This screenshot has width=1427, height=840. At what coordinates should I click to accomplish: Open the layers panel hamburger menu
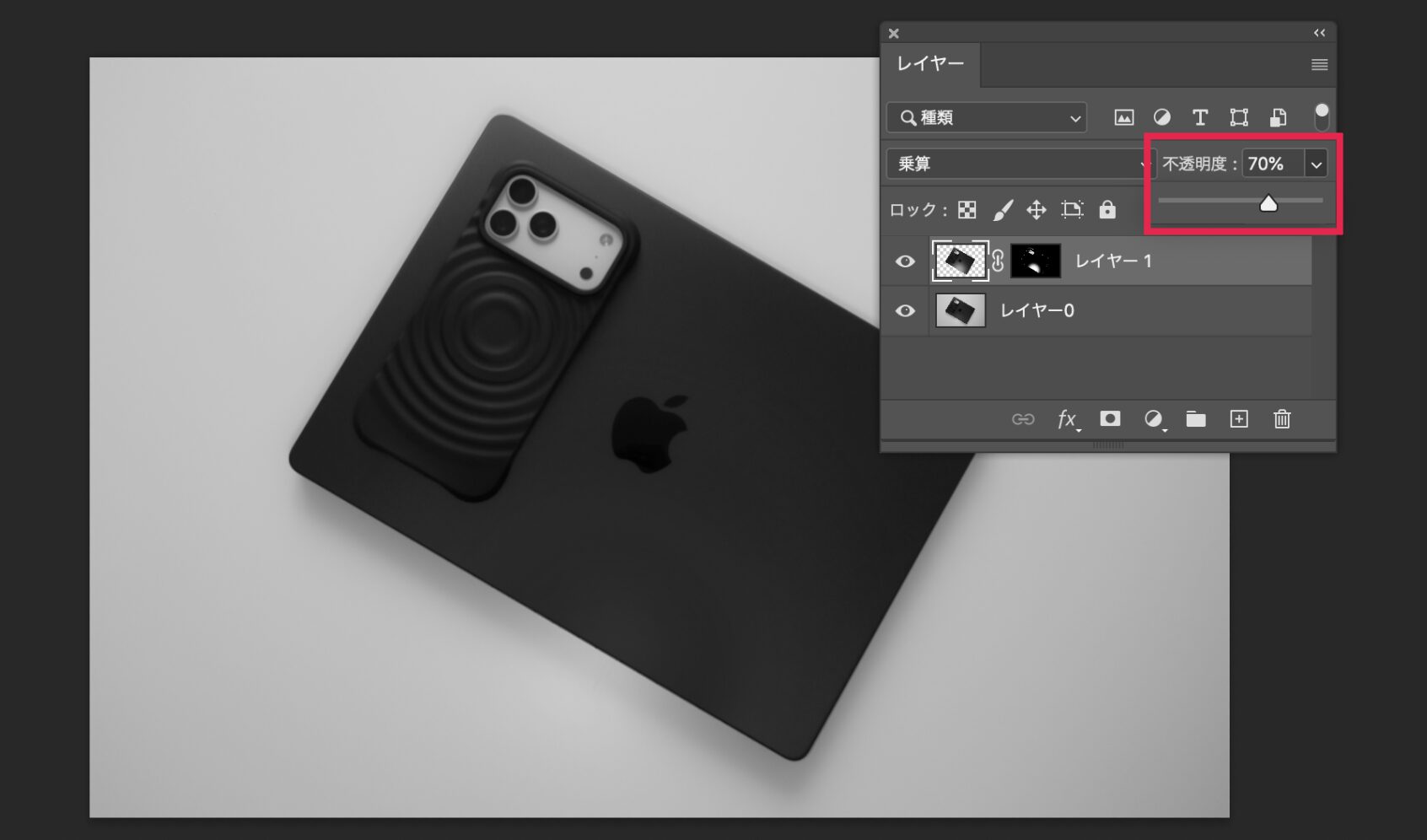pos(1320,65)
